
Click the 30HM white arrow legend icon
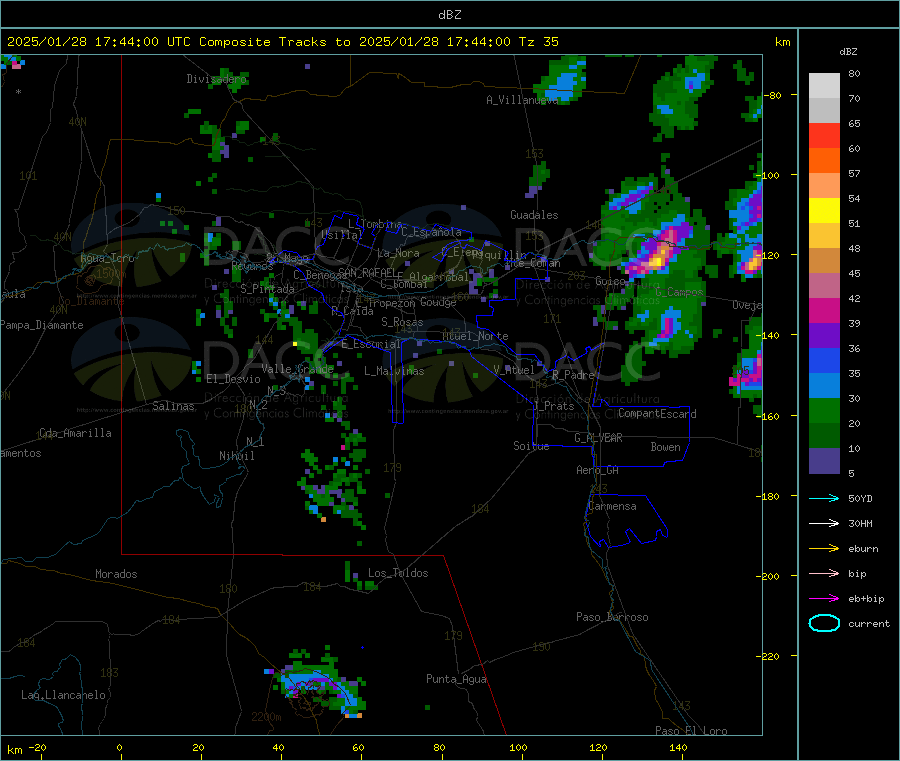coord(824,523)
